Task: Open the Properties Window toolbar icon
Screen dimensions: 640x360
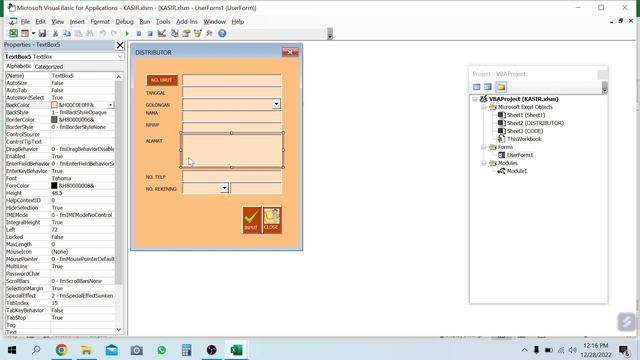Action: click(186, 33)
